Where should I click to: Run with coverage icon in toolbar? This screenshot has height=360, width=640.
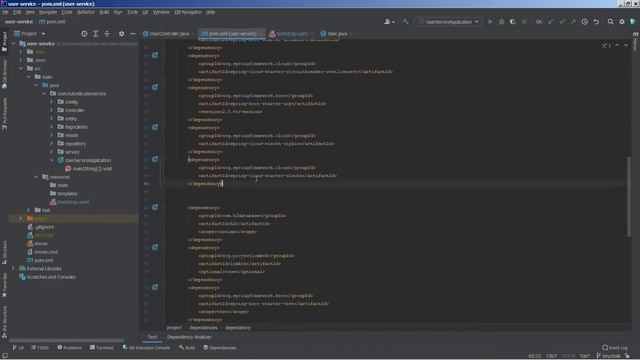[513, 22]
